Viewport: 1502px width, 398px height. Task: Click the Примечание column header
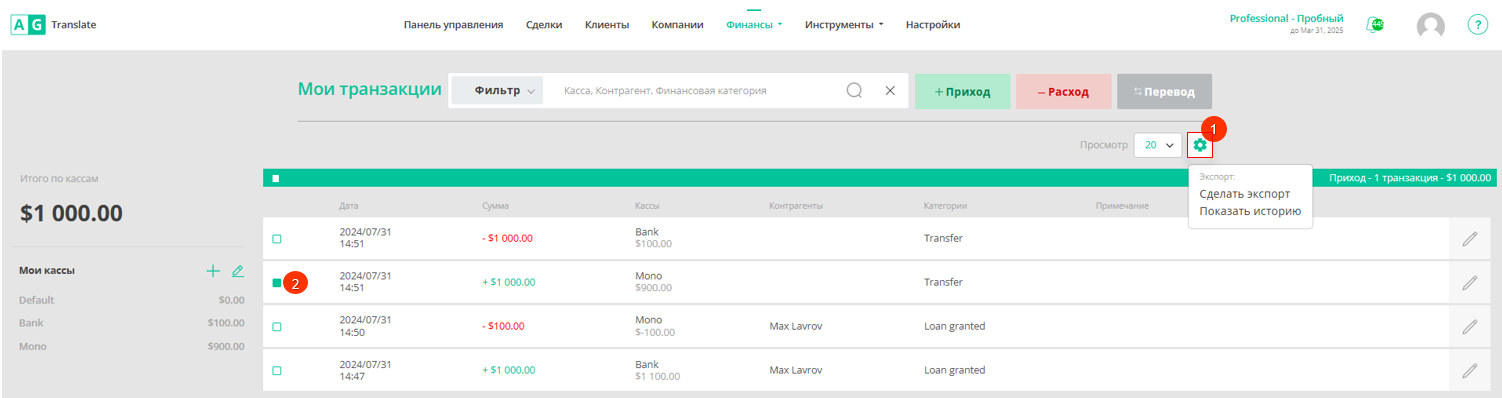[1122, 206]
